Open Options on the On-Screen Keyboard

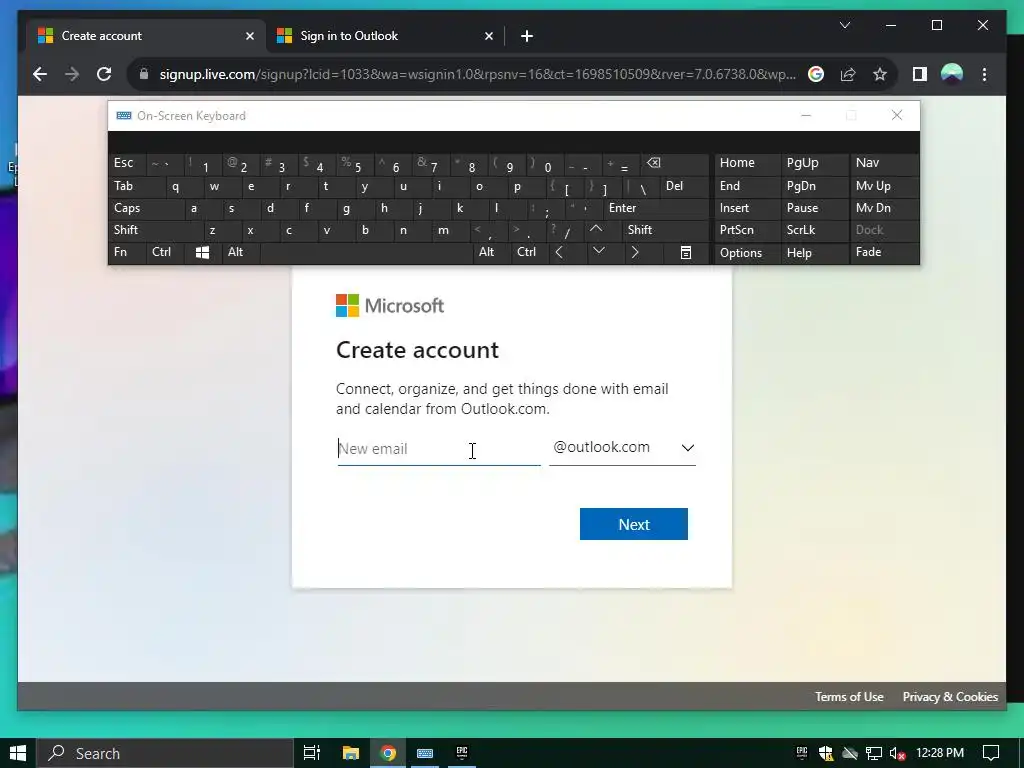[748, 253]
